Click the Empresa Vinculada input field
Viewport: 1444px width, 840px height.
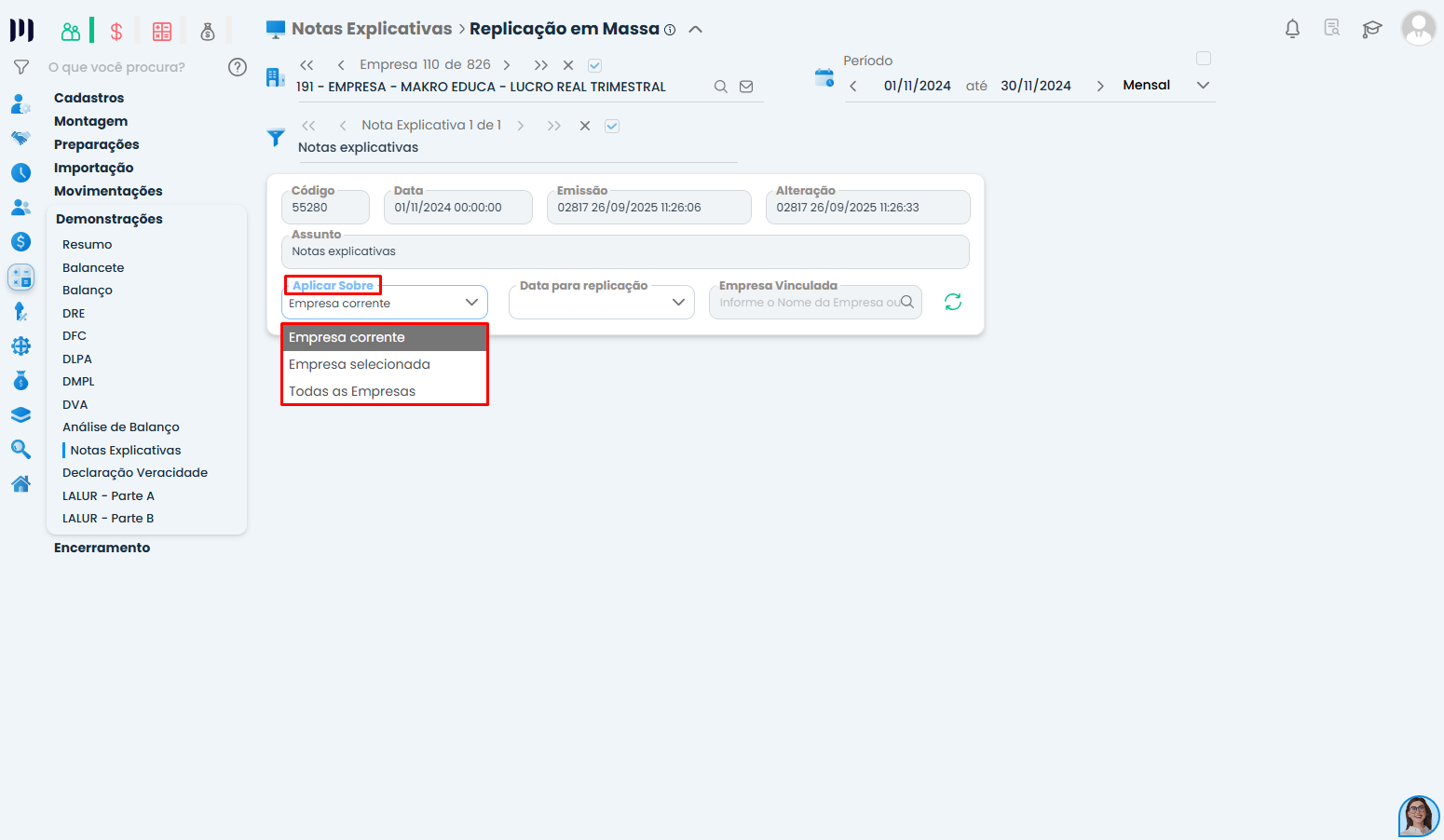(x=806, y=303)
